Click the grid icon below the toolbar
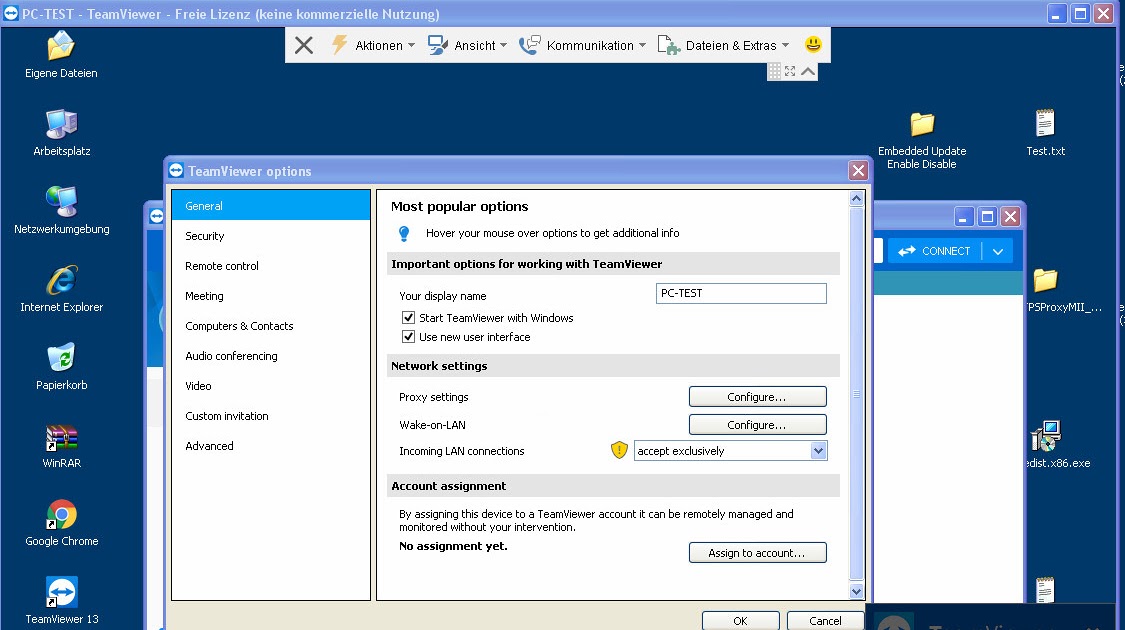 tap(775, 71)
